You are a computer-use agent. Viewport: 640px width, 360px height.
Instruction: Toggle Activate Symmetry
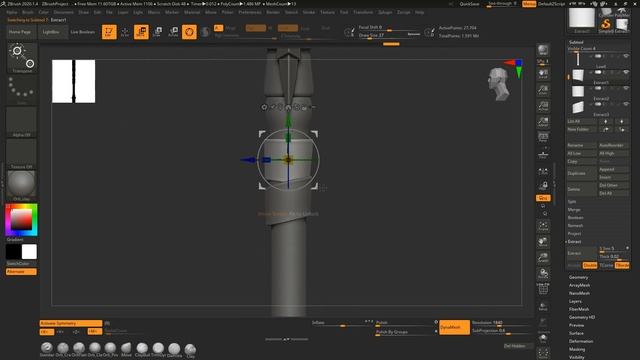point(71,323)
